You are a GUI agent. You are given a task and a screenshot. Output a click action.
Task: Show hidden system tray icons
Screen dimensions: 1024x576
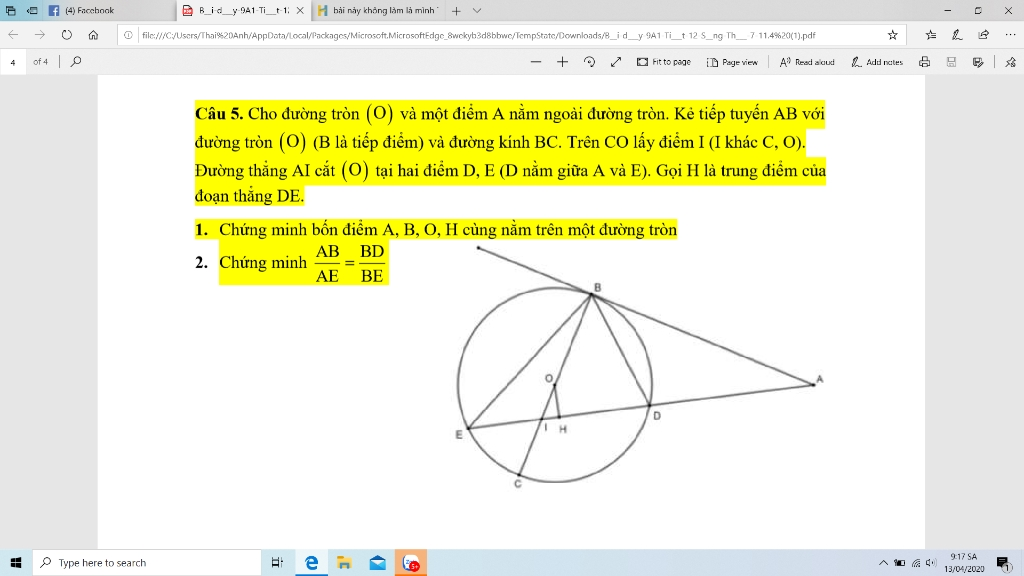(x=883, y=562)
